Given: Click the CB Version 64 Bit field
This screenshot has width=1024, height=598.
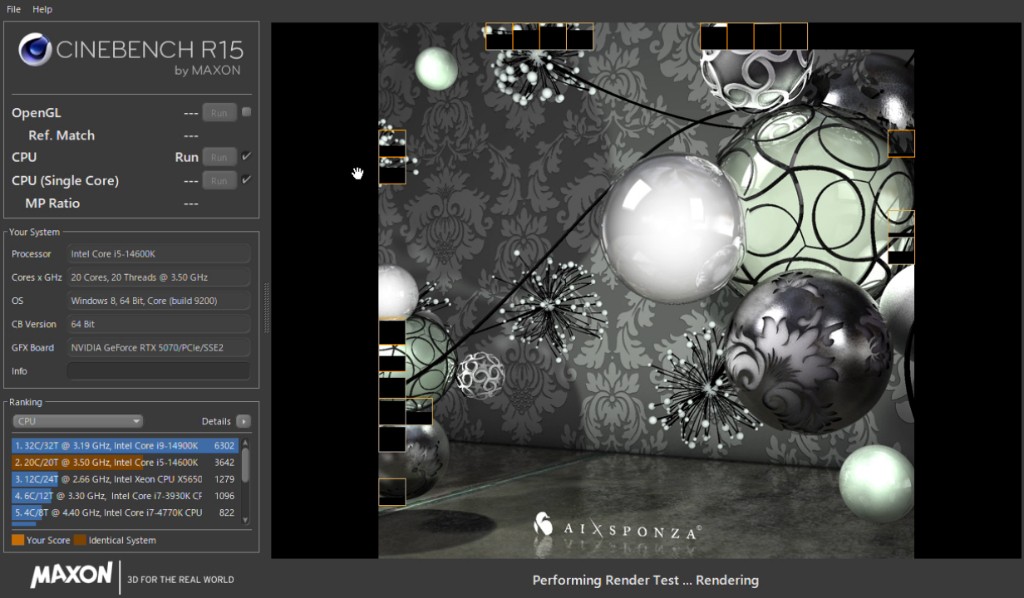Looking at the screenshot, I should point(159,324).
